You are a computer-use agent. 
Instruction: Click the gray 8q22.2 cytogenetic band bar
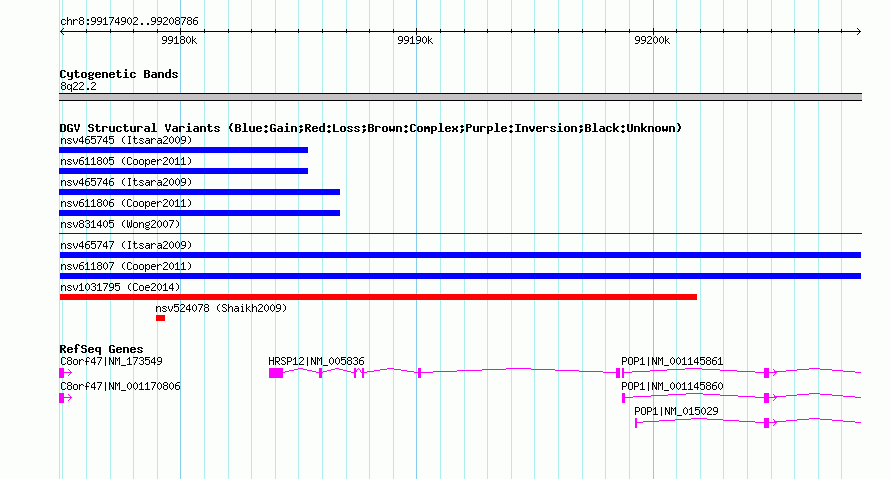pos(460,97)
